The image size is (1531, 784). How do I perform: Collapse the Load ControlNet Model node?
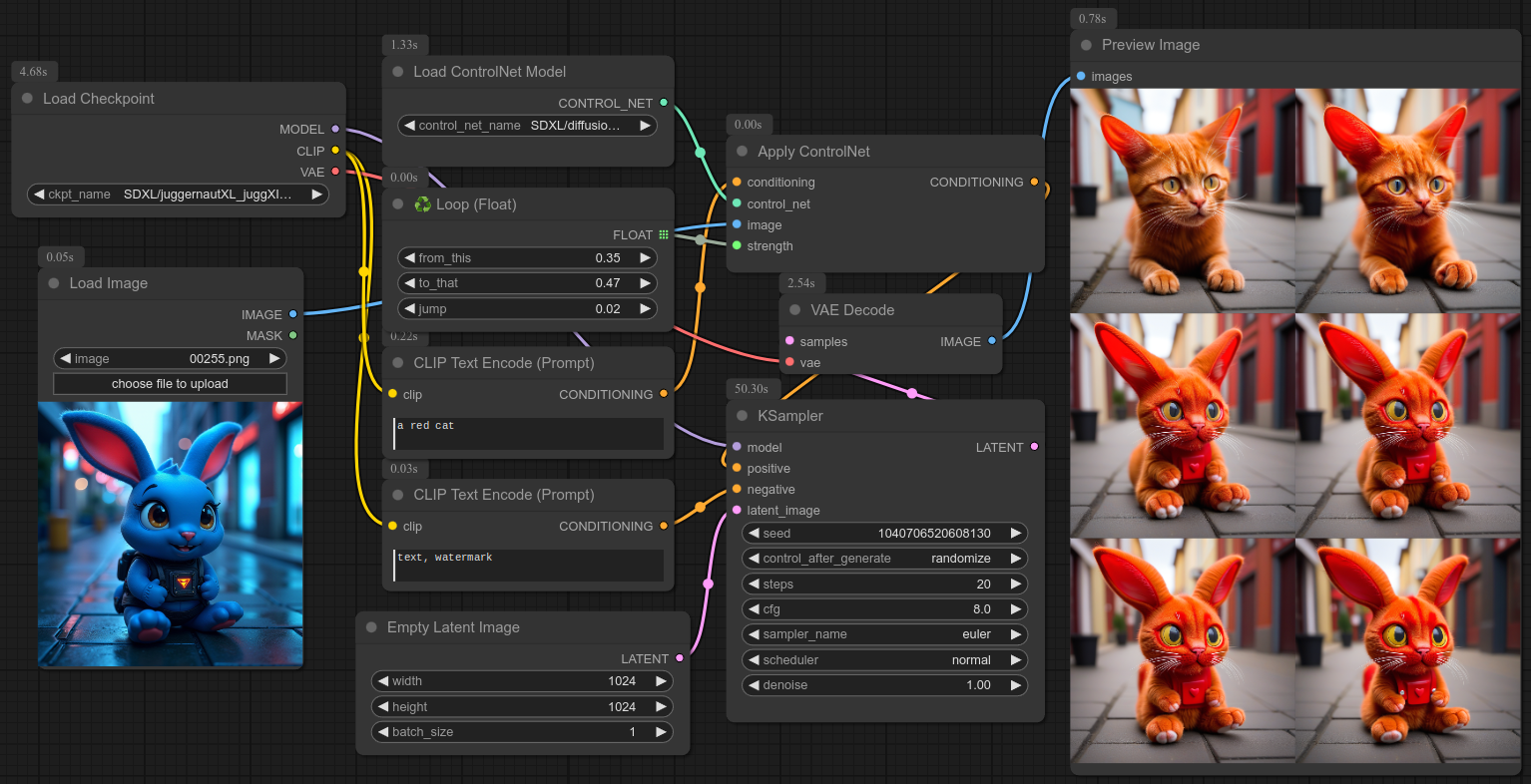click(396, 72)
